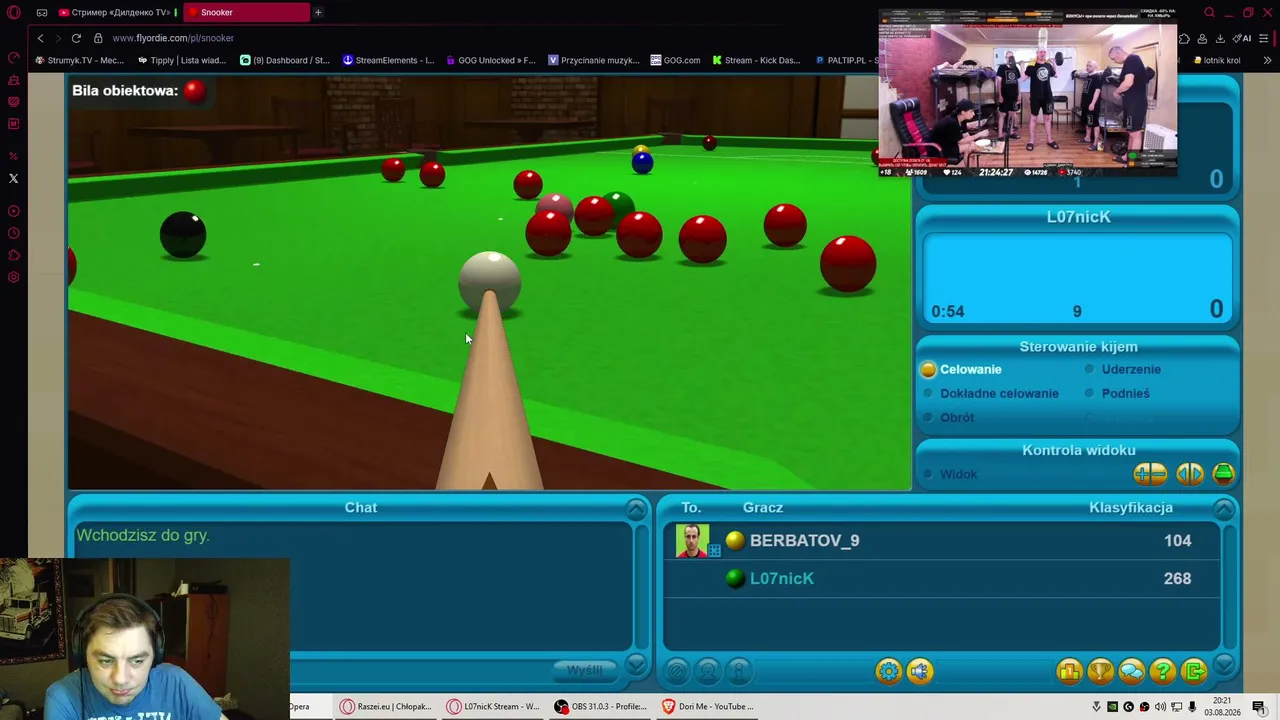Image resolution: width=1280 pixels, height=720 pixels.
Task: Open the (9) Dashboard bookmark
Action: coord(284,60)
